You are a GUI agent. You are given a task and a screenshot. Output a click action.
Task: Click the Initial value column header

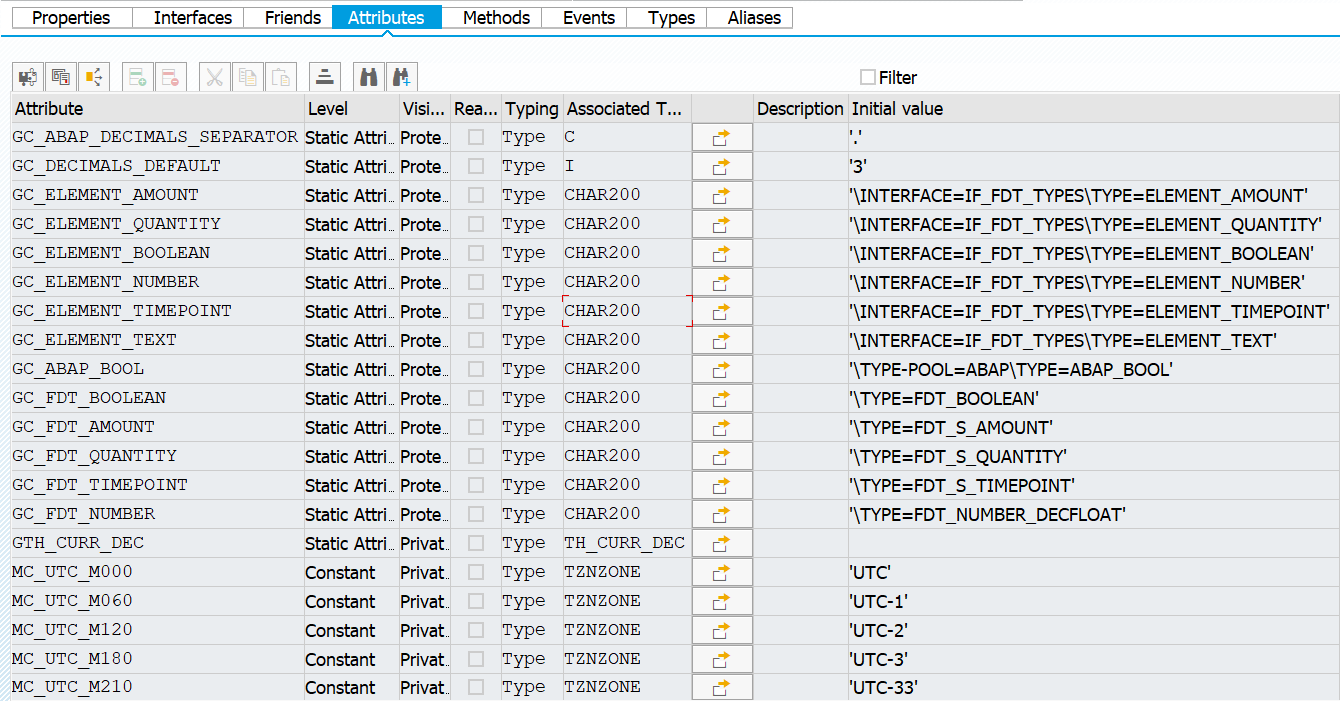[1093, 108]
